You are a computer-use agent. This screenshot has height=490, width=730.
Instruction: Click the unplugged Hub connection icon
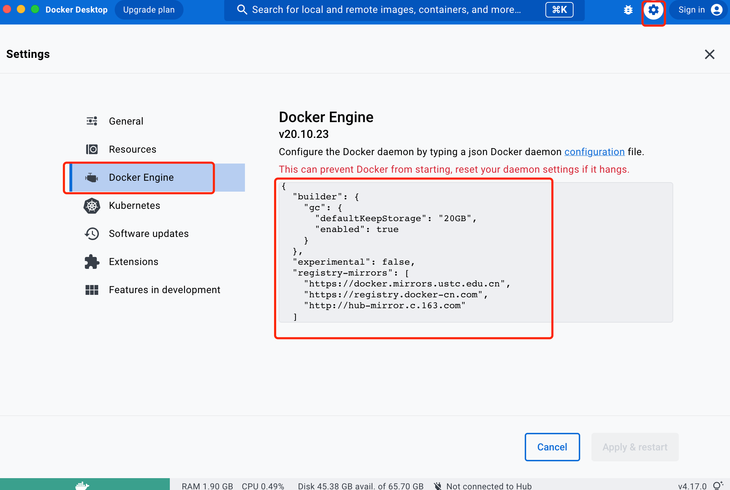tap(438, 486)
